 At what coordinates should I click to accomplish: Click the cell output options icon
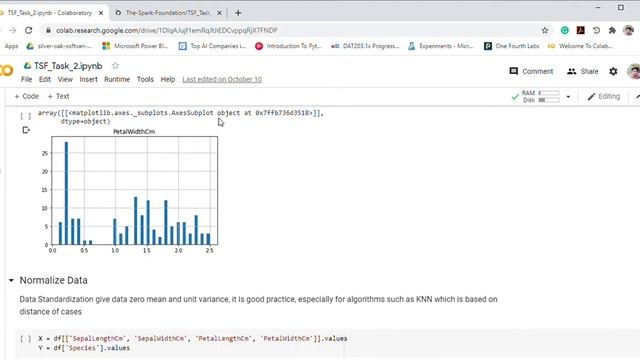[x=26, y=130]
